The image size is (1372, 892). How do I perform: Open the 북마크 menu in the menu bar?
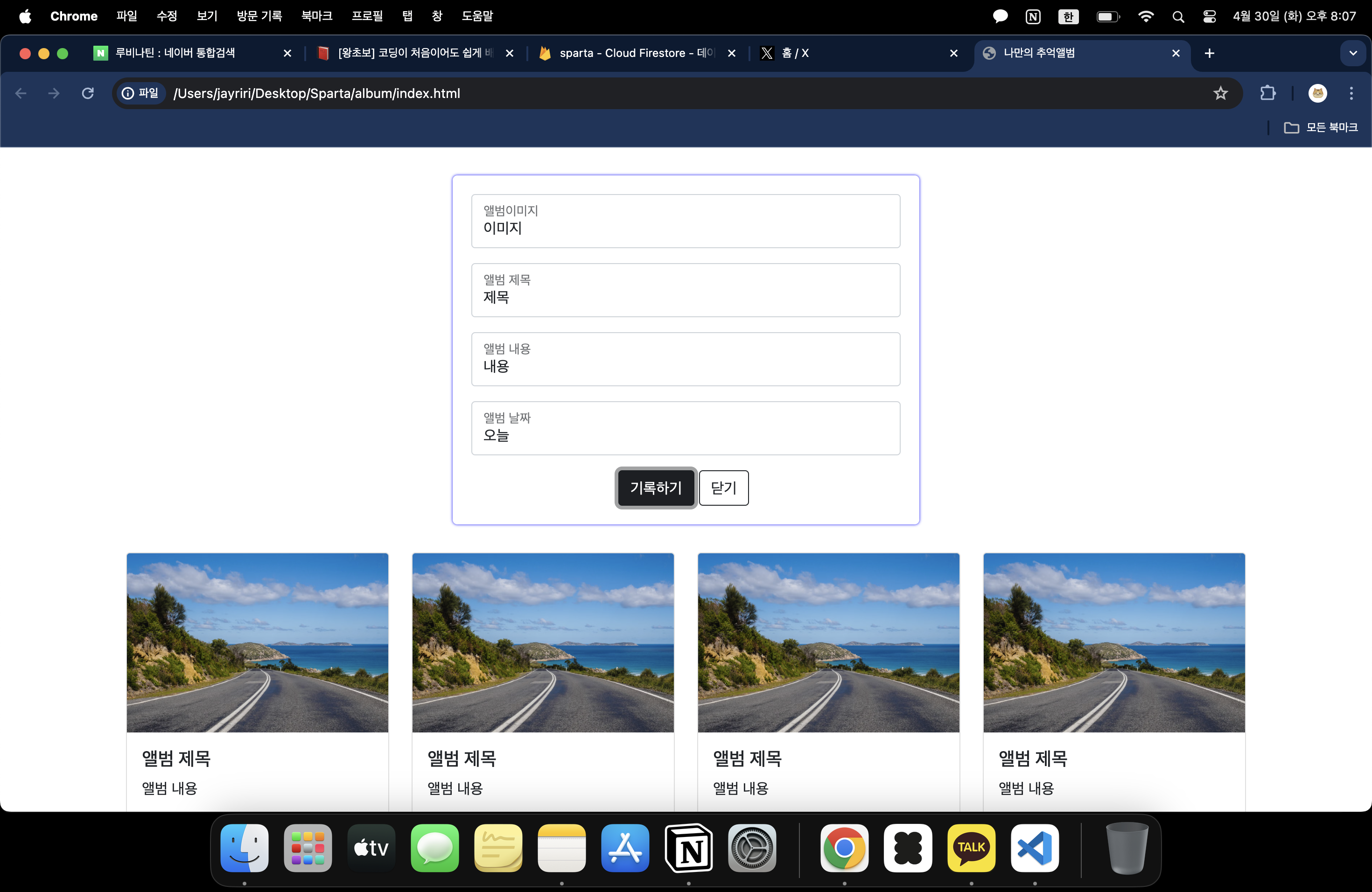click(x=317, y=16)
